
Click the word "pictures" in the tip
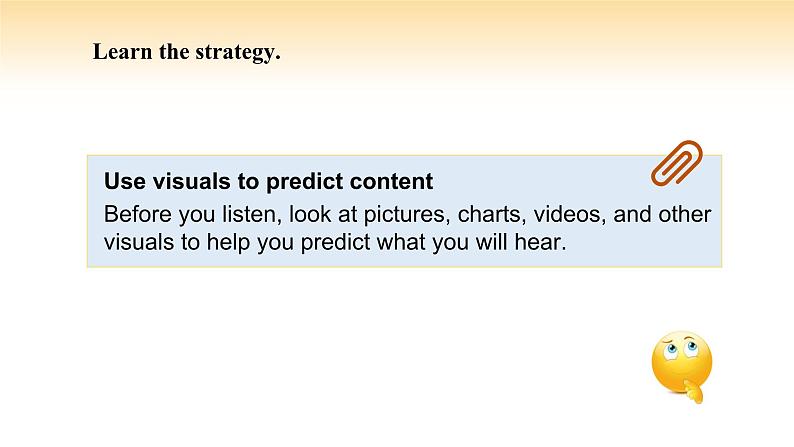407,215
